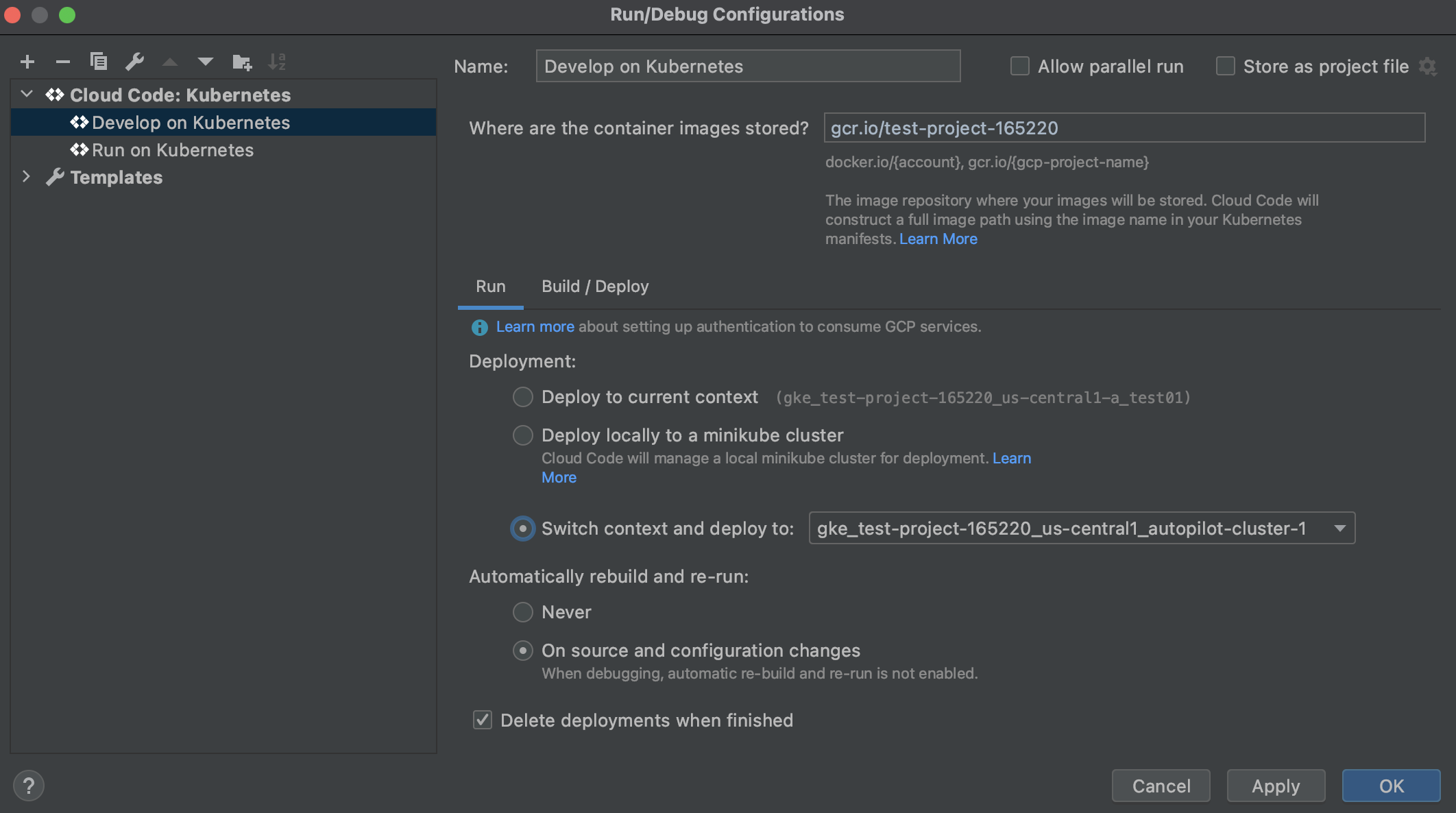Click the move configuration down icon

coord(203,63)
